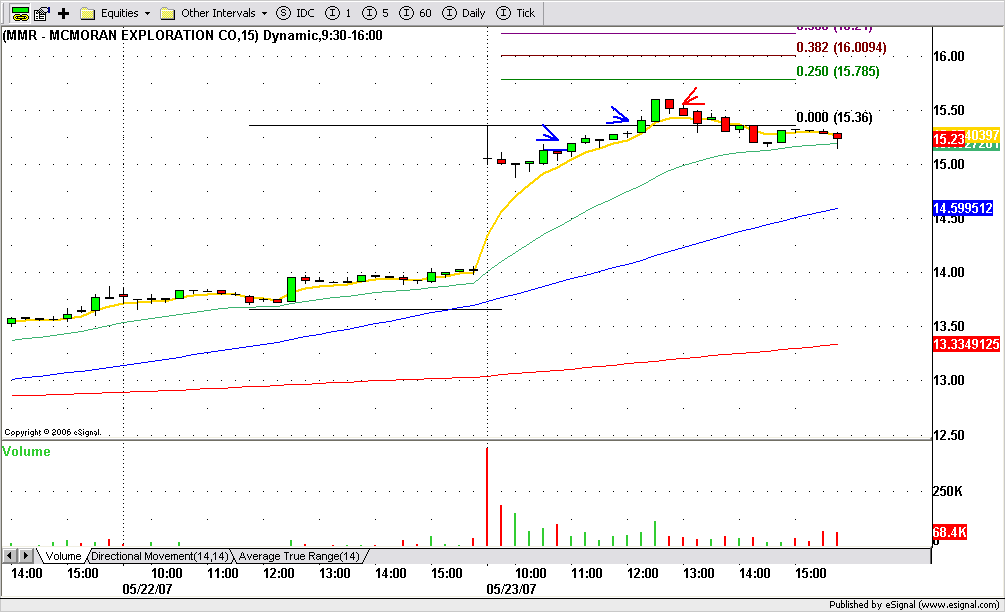Viewport: 1005px width, 612px height.
Task: Expand the Other Intervals dropdown arrow
Action: click(x=264, y=13)
